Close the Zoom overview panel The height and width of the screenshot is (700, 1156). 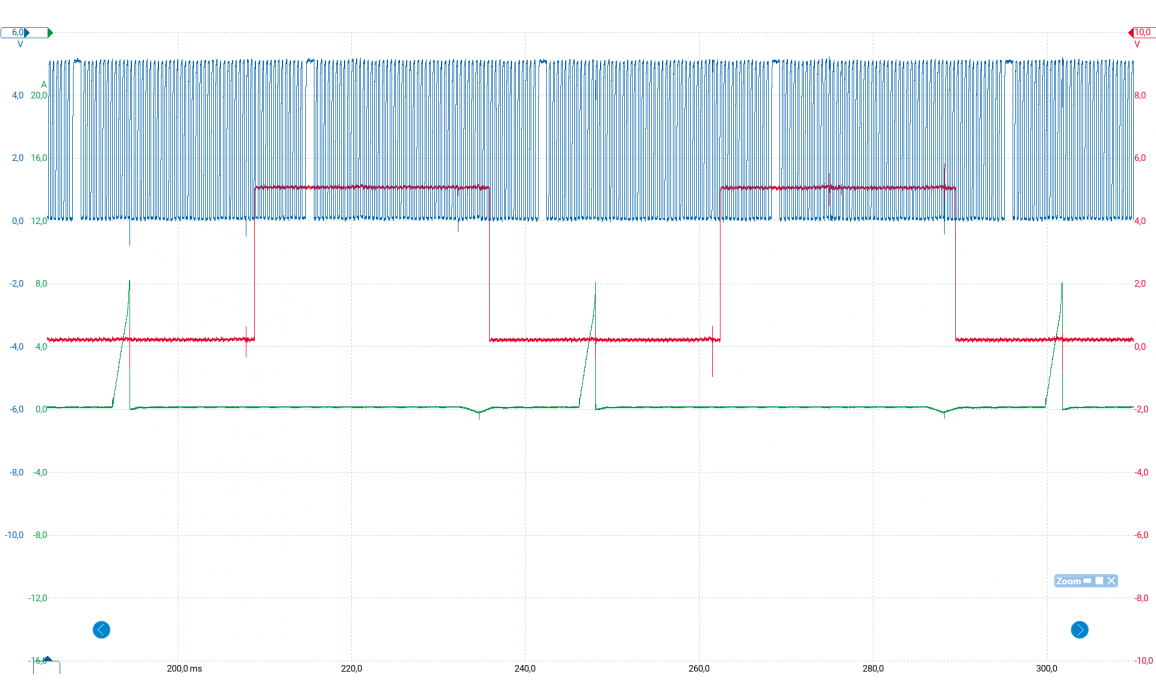point(1110,581)
